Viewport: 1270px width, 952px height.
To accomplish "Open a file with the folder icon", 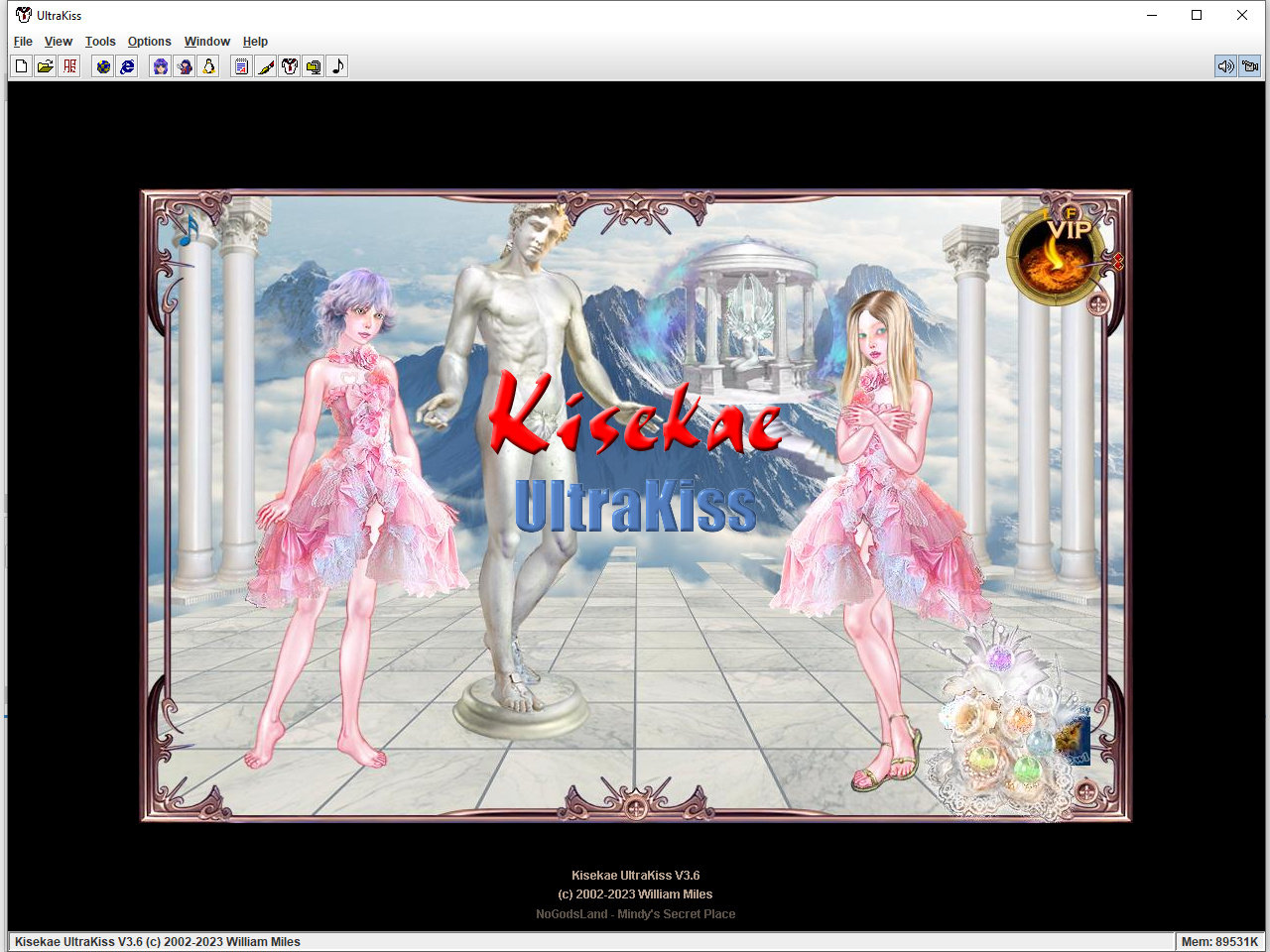I will tap(46, 66).
